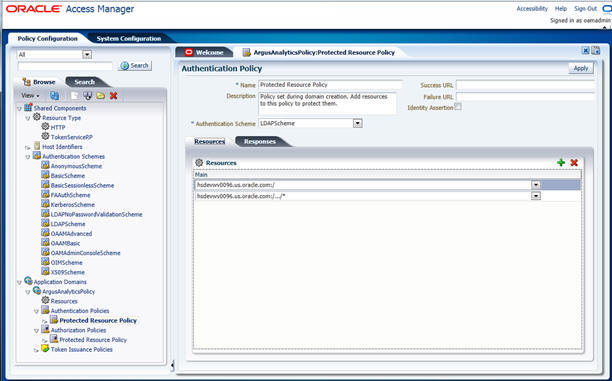Click the icon next to OAAMAdvanced
Screen dimensions: 612x381
(45, 233)
